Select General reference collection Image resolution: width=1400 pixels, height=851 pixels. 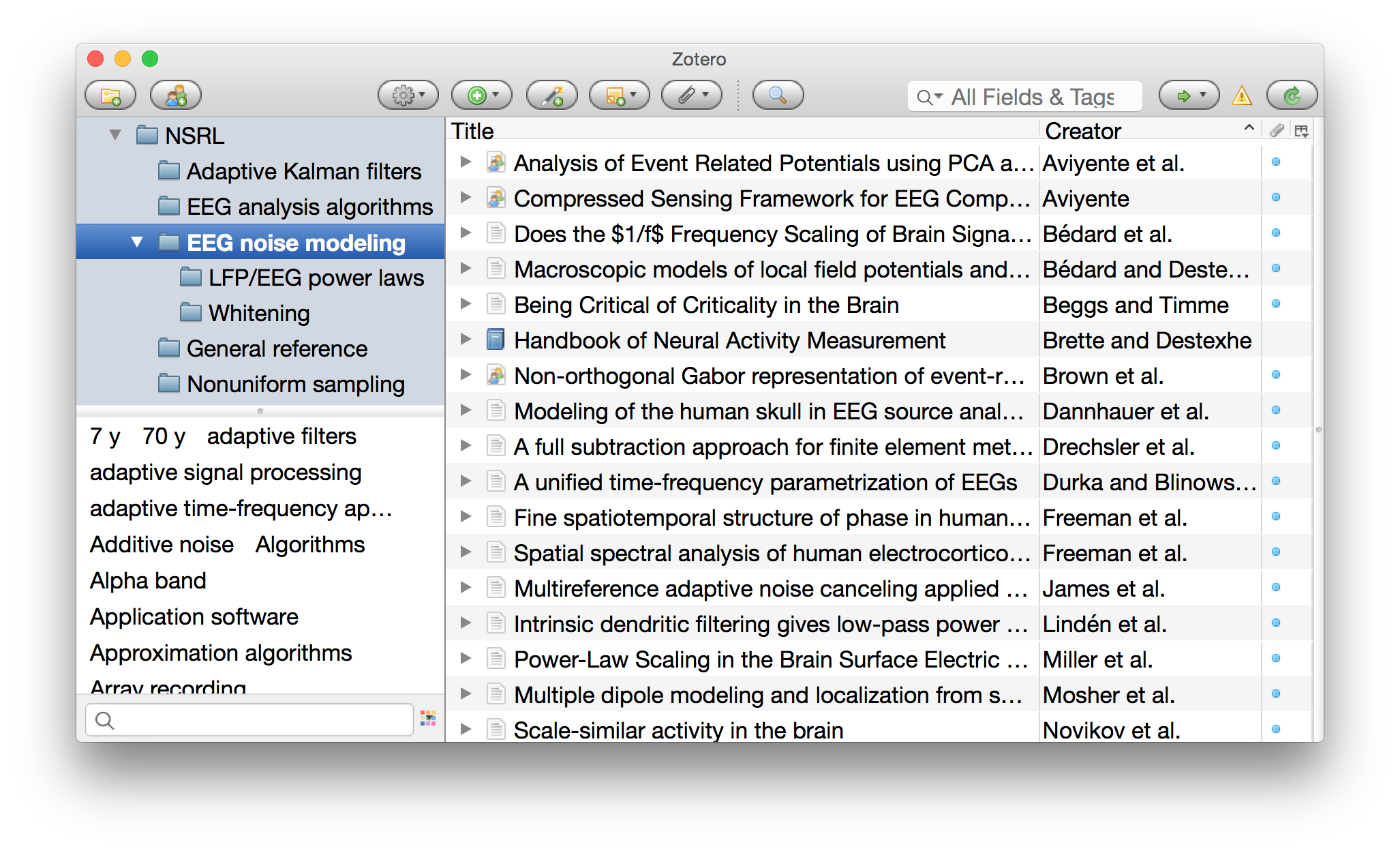click(x=262, y=348)
